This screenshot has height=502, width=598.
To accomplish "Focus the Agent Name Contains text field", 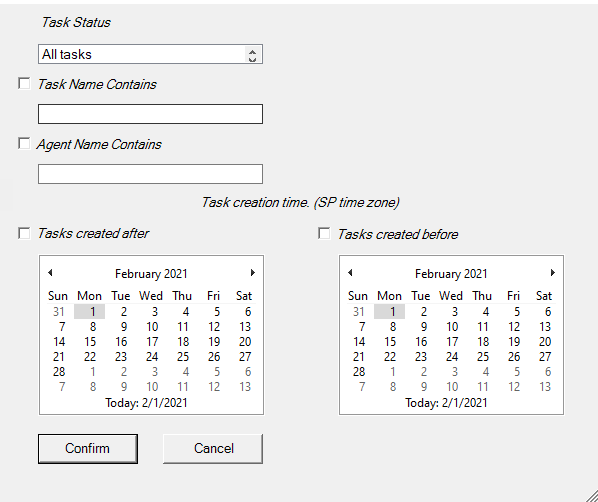I will coord(150,174).
